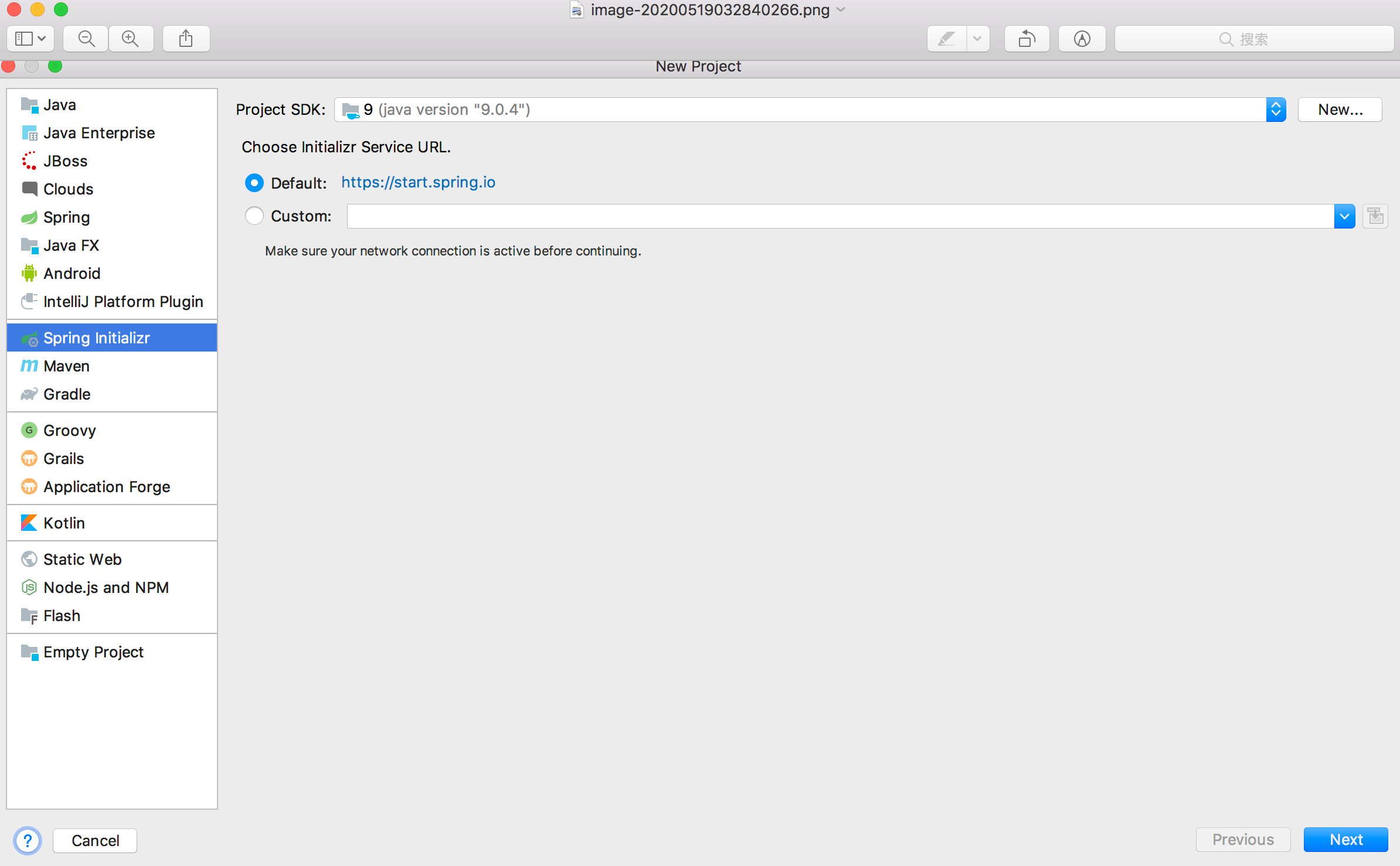Click the zoom in magnifier icon
Image resolution: width=1400 pixels, height=866 pixels.
[130, 39]
